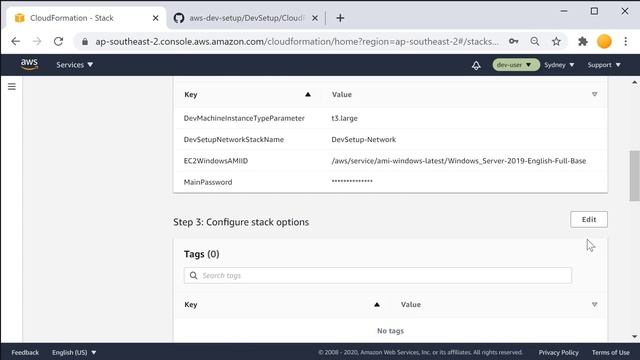Open the Chrome three-dot menu
The height and width of the screenshot is (360, 640).
coord(625,41)
